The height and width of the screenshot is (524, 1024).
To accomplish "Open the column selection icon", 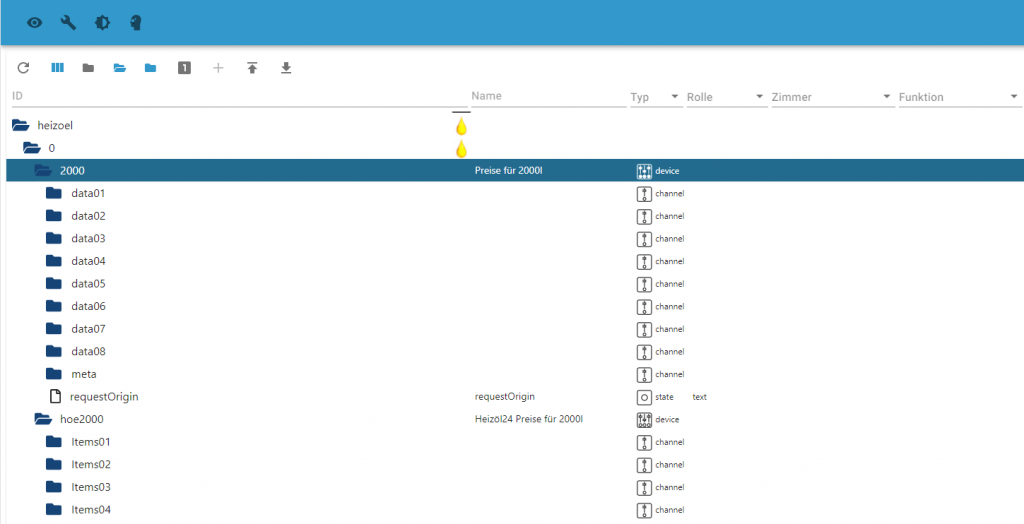I will click(57, 68).
